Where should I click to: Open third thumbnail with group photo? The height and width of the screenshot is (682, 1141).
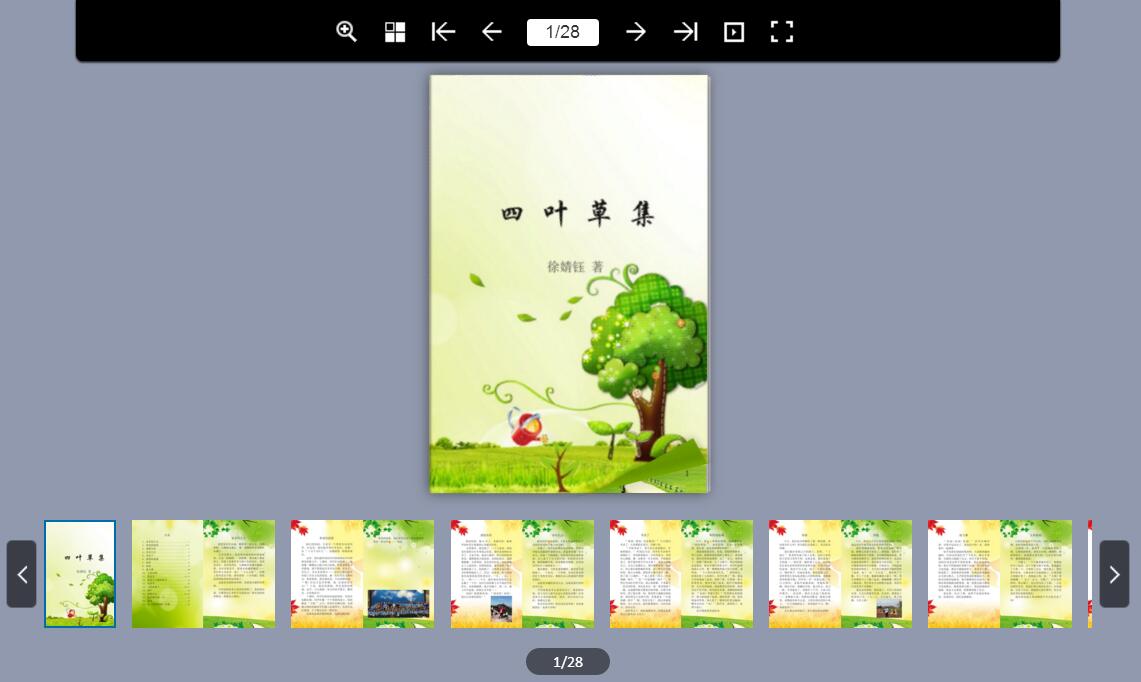[362, 574]
